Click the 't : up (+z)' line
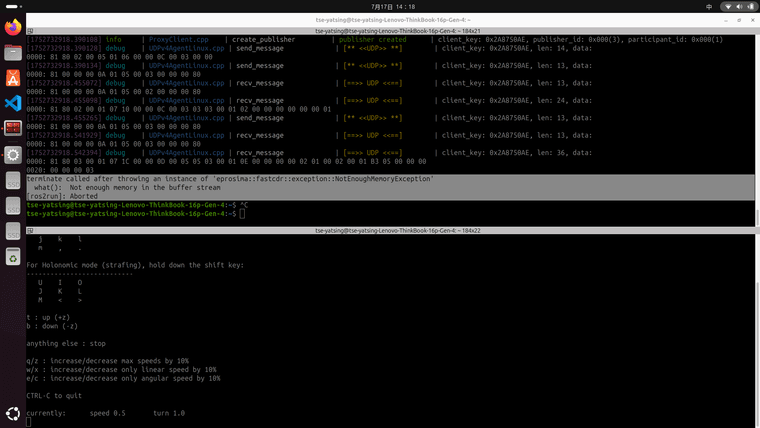Viewport: 760px width, 428px height. (x=48, y=317)
